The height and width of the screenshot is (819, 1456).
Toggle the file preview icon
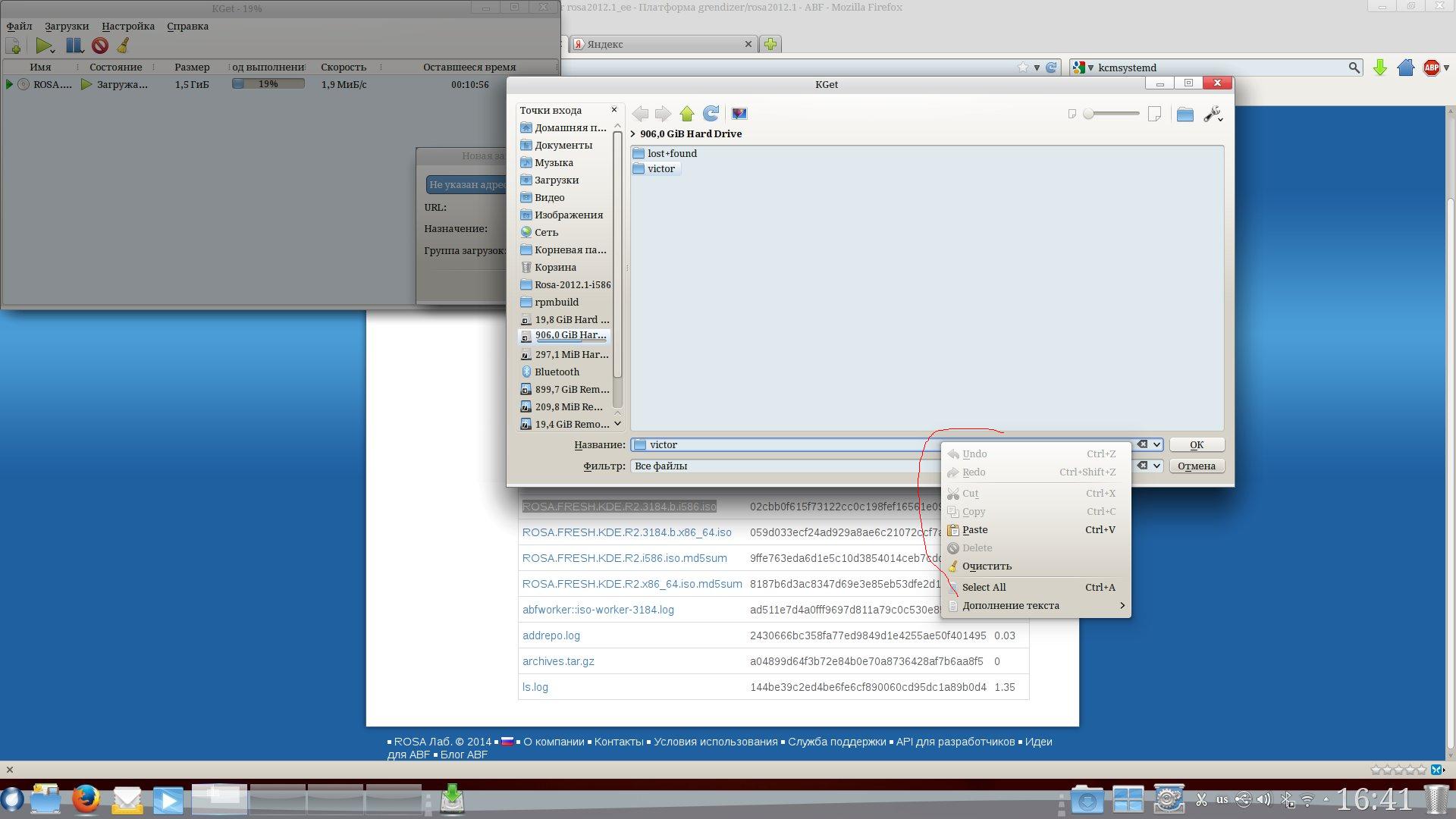coord(739,114)
